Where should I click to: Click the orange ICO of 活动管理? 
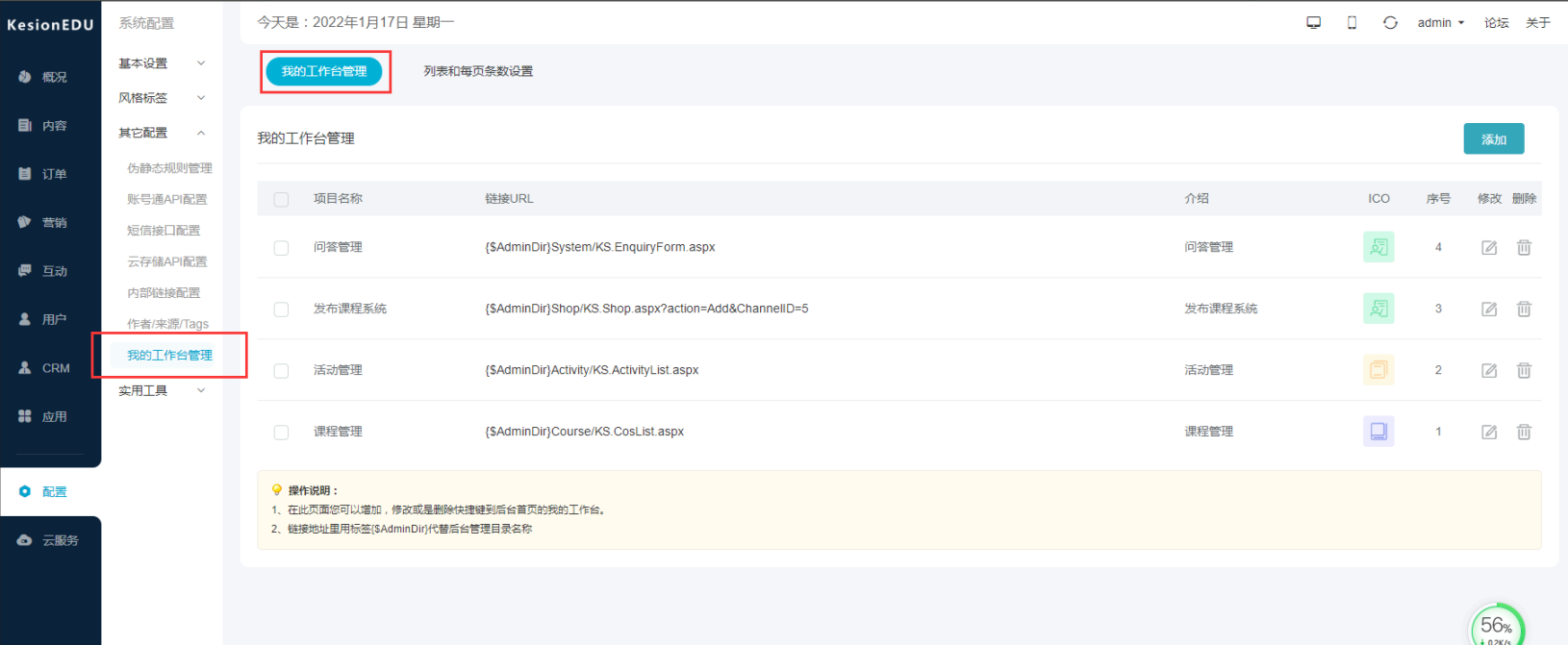point(1378,370)
